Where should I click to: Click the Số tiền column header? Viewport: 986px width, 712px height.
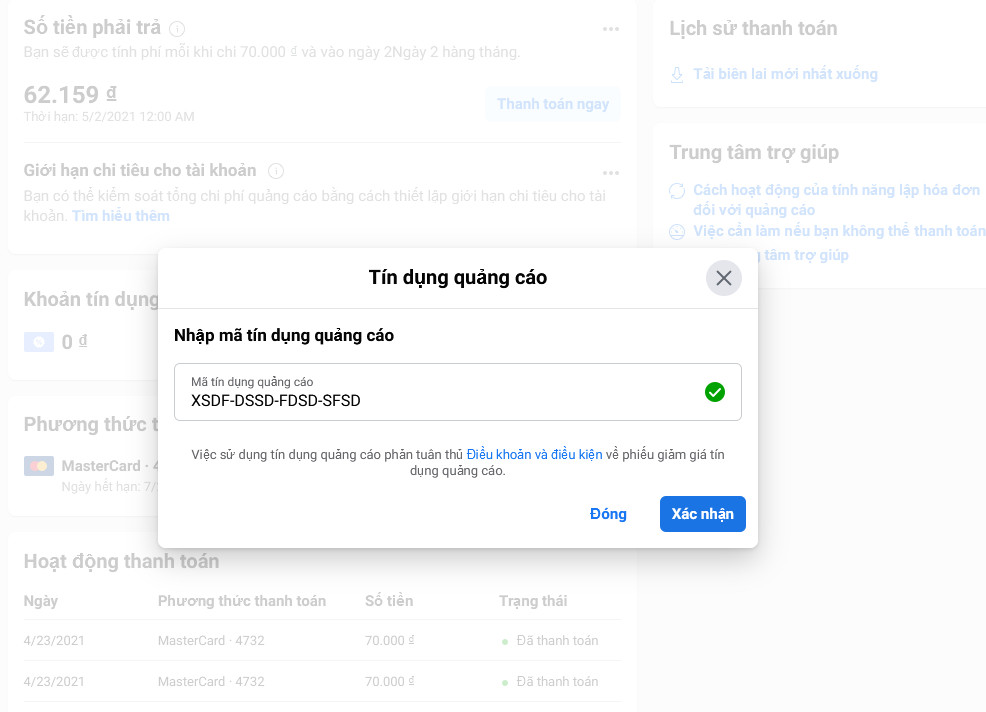pos(389,601)
